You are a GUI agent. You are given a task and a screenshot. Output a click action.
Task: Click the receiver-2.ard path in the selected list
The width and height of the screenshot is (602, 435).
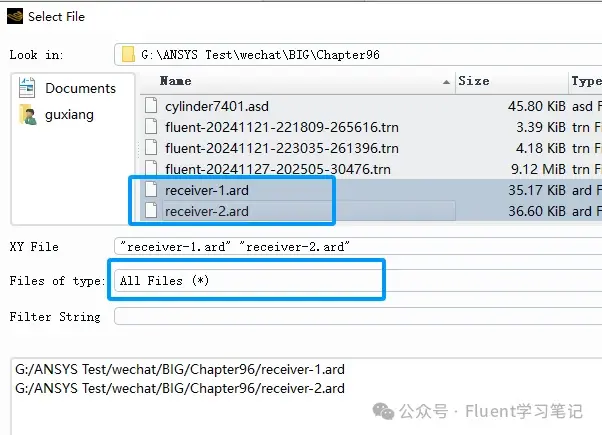(x=180, y=389)
